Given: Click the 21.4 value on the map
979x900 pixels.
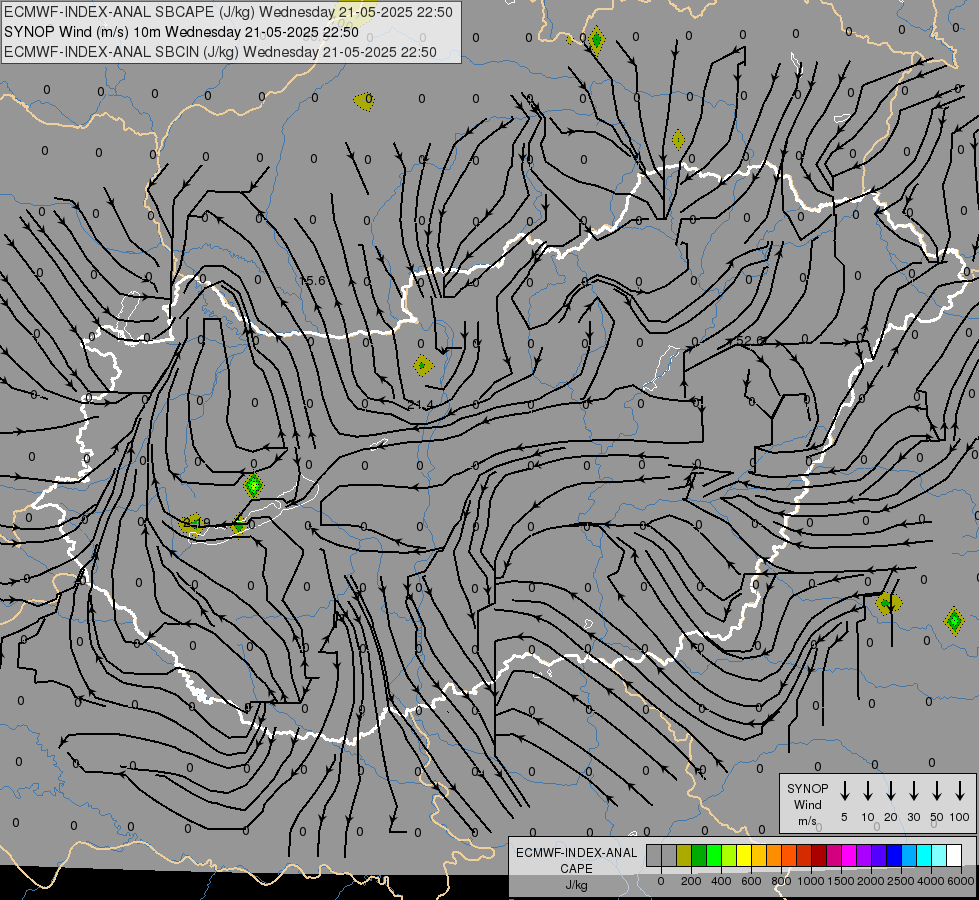Looking at the screenshot, I should coord(420,406).
